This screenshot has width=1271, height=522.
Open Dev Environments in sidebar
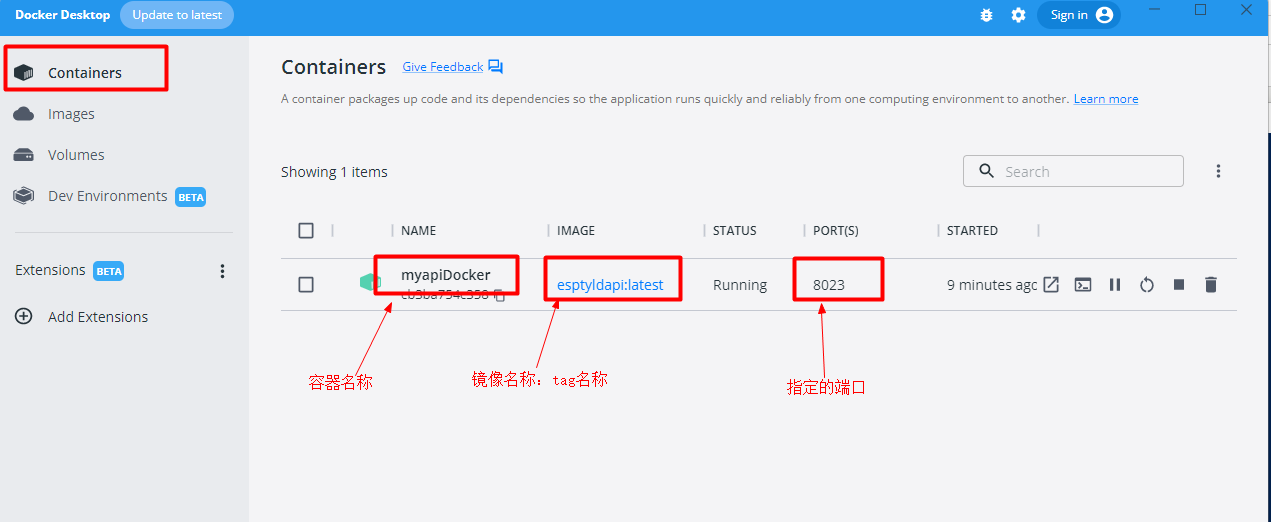[107, 196]
